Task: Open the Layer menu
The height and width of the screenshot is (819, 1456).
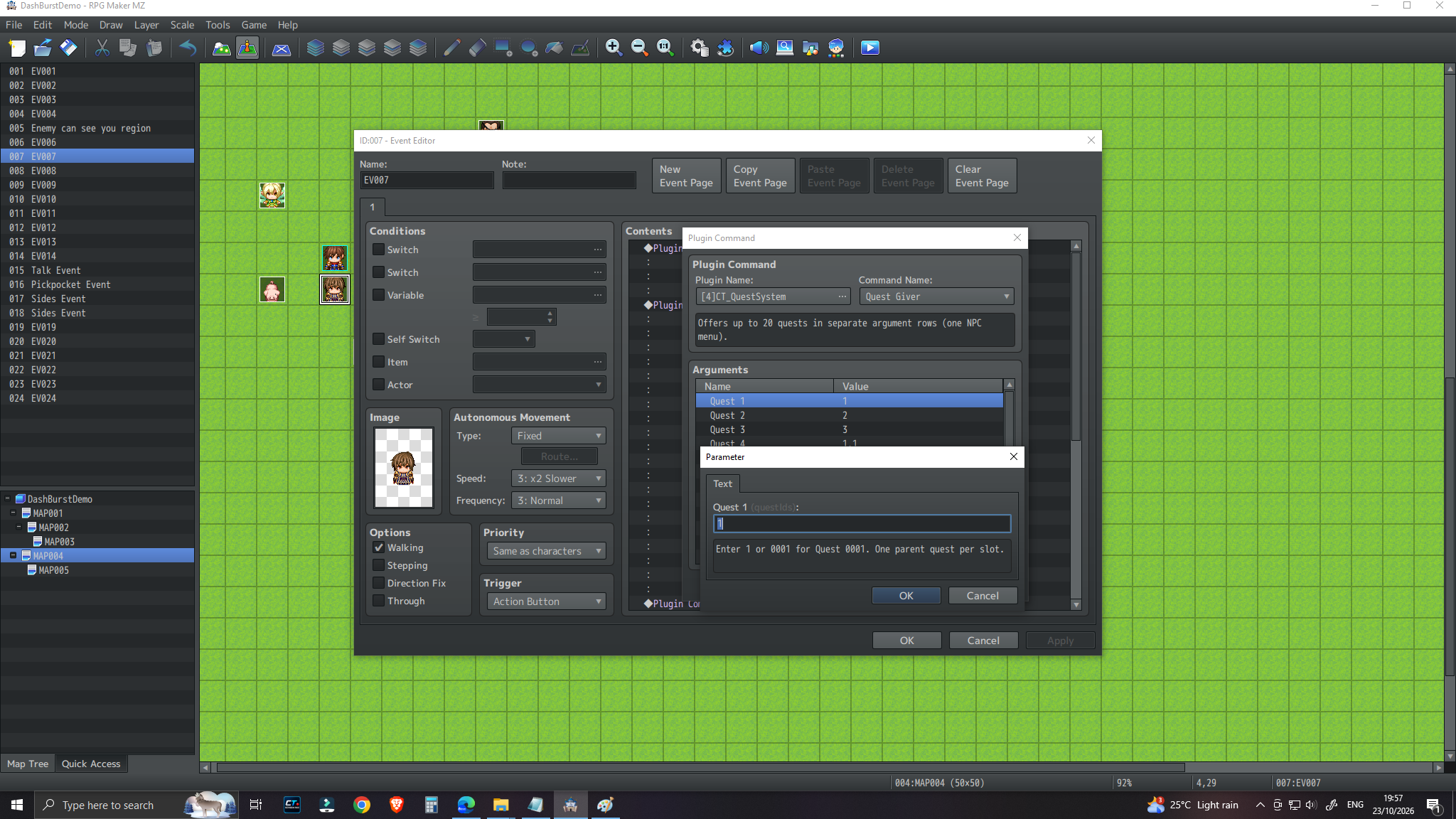Action: tap(146, 24)
